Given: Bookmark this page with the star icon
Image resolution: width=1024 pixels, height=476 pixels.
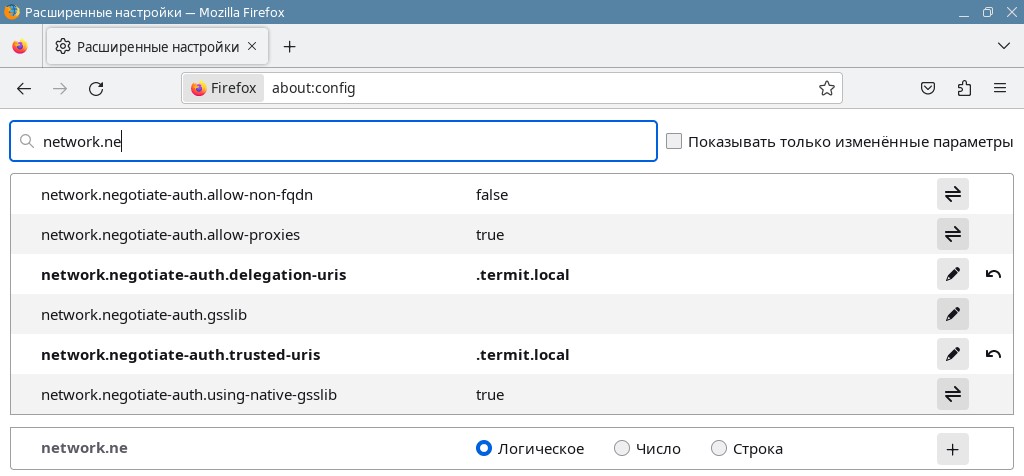Looking at the screenshot, I should pyautogui.click(x=827, y=88).
